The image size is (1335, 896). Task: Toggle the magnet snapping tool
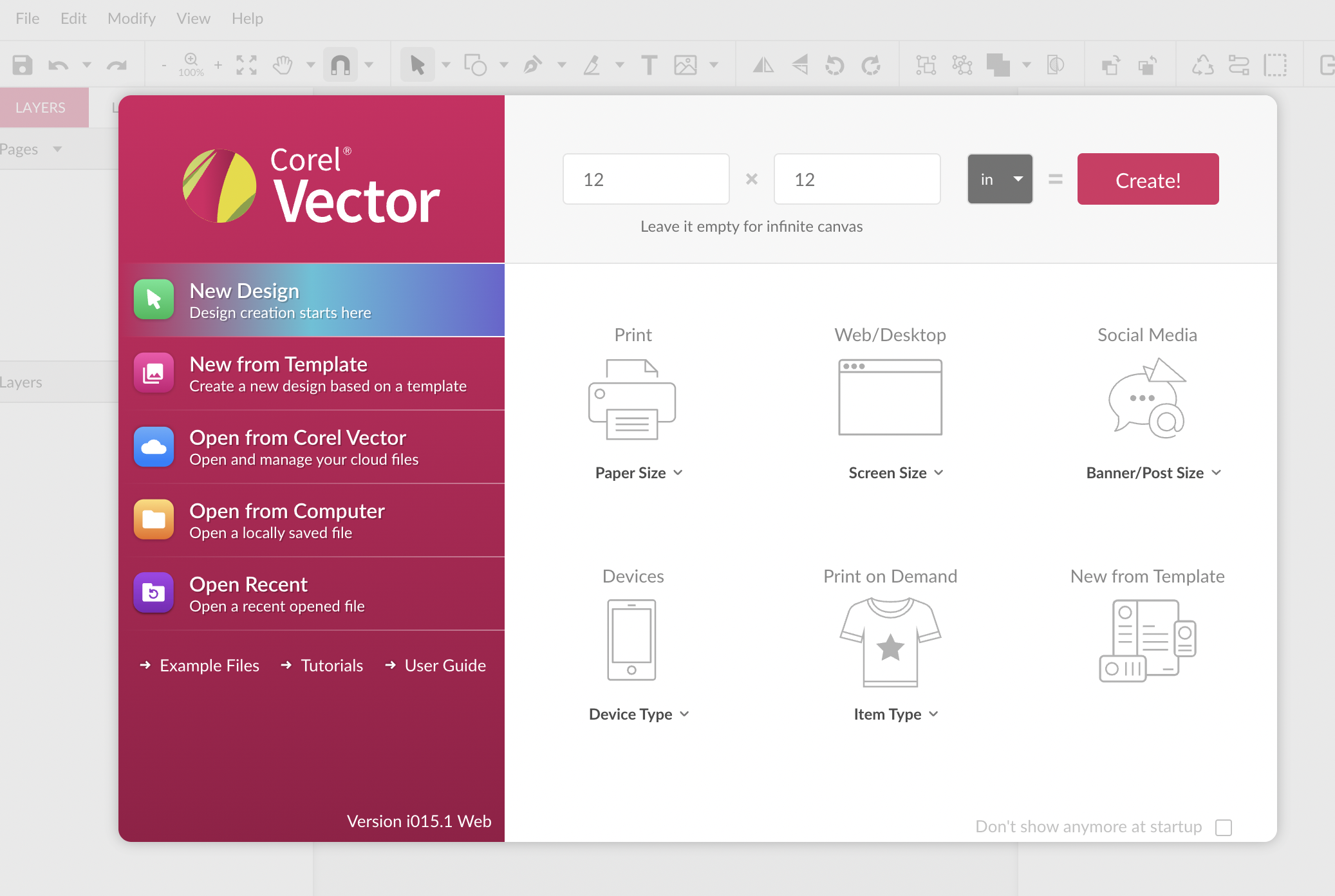tap(341, 65)
